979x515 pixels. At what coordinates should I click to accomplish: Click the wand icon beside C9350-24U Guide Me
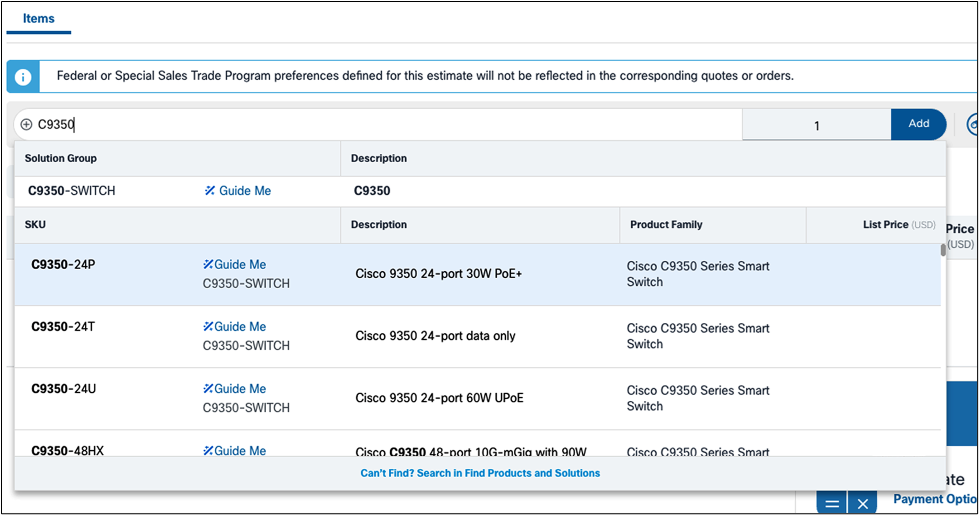(x=208, y=388)
